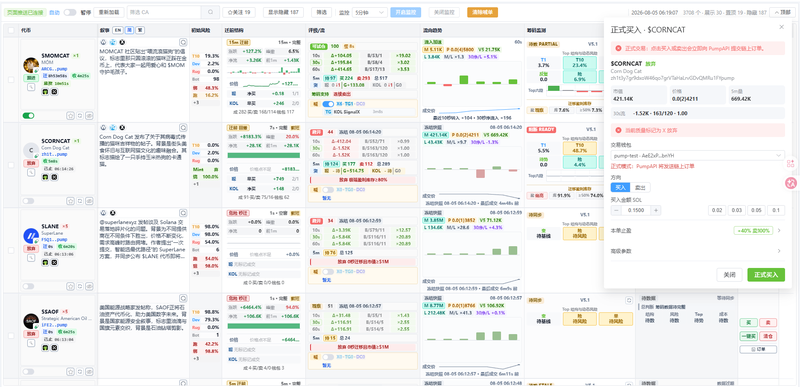Screen dimensions: 800x387
Task: Click the orange 清除喊单 button
Action: pos(482,12)
